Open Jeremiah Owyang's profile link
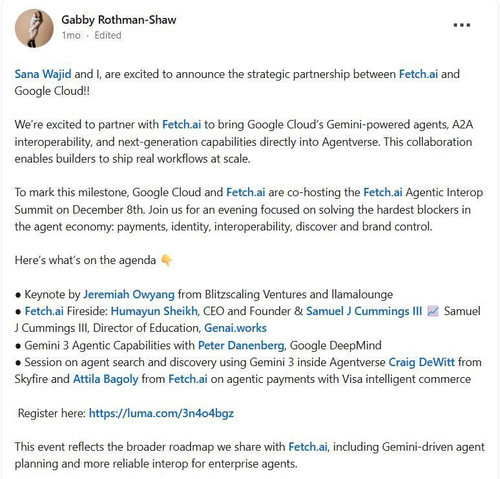 click(129, 294)
